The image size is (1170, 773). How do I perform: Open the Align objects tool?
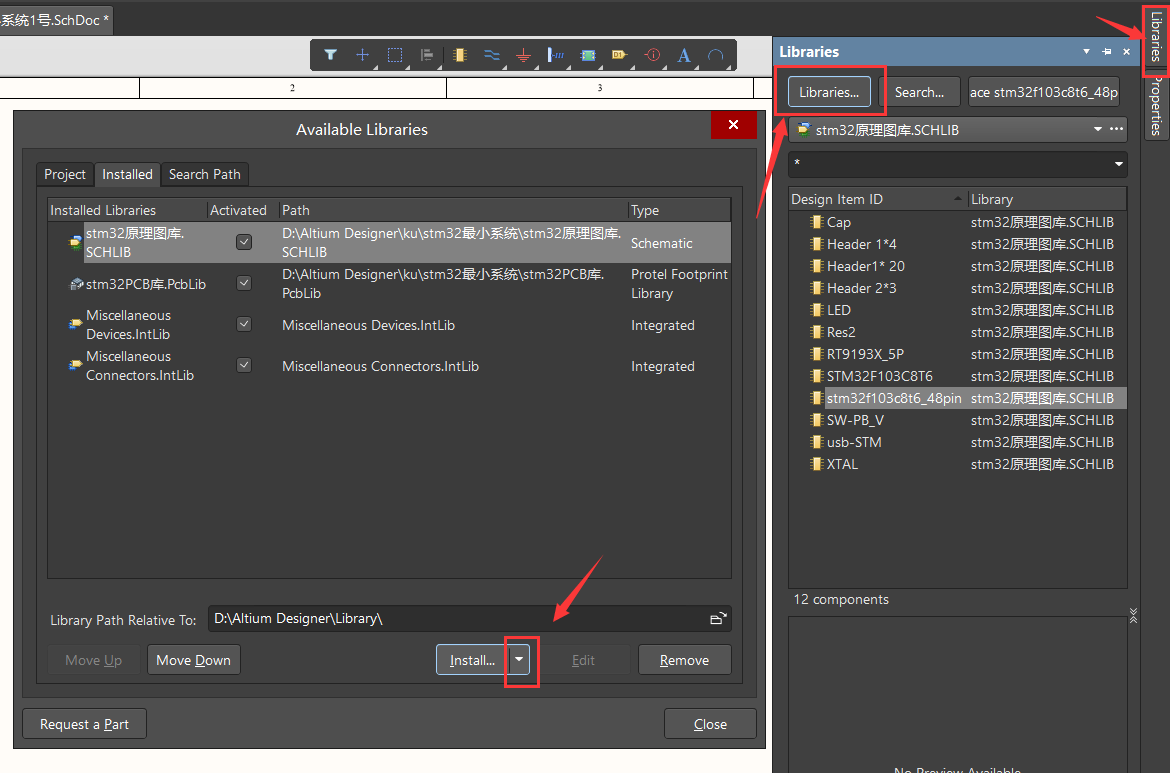427,54
